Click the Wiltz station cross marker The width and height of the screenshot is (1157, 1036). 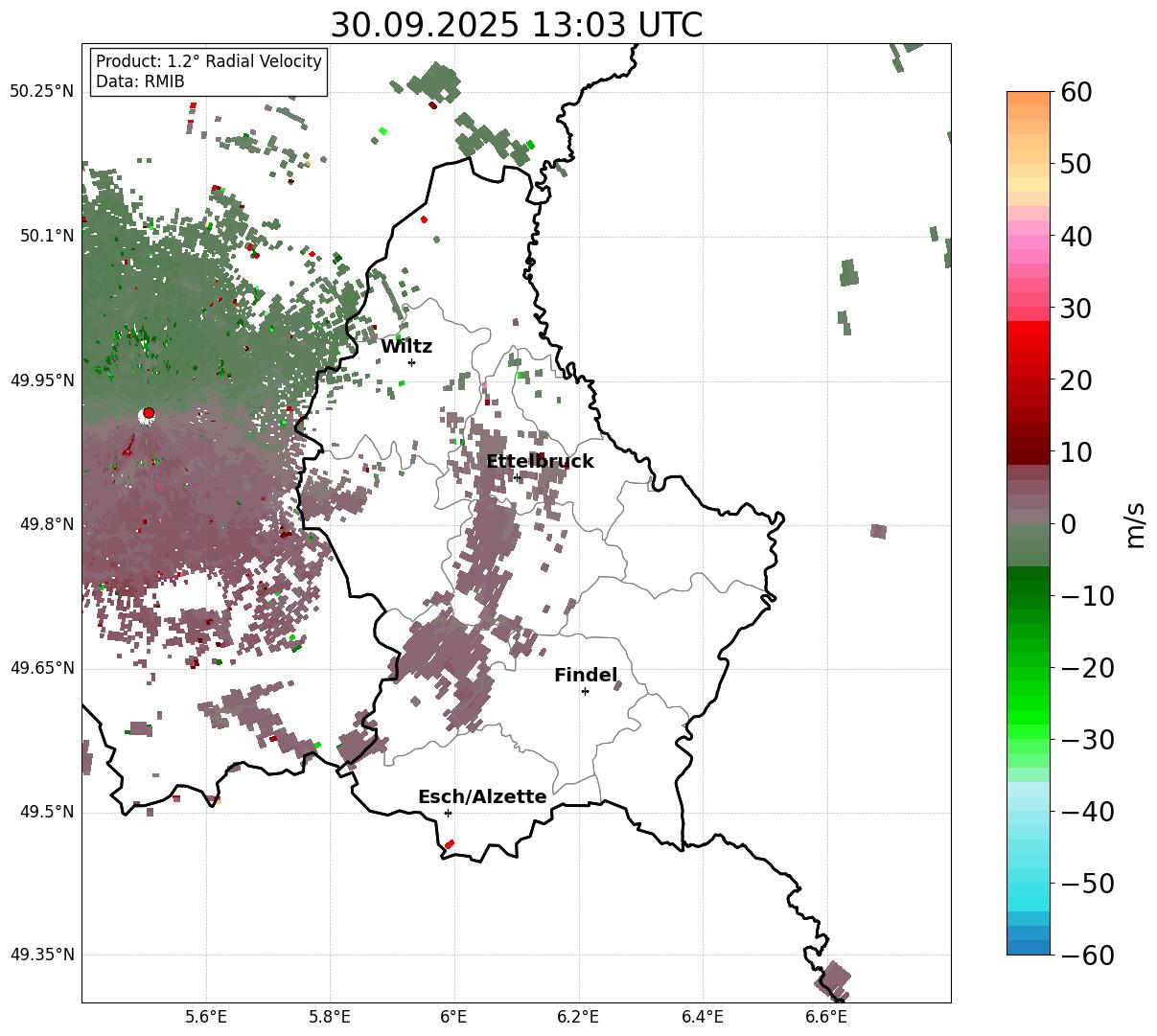[411, 362]
